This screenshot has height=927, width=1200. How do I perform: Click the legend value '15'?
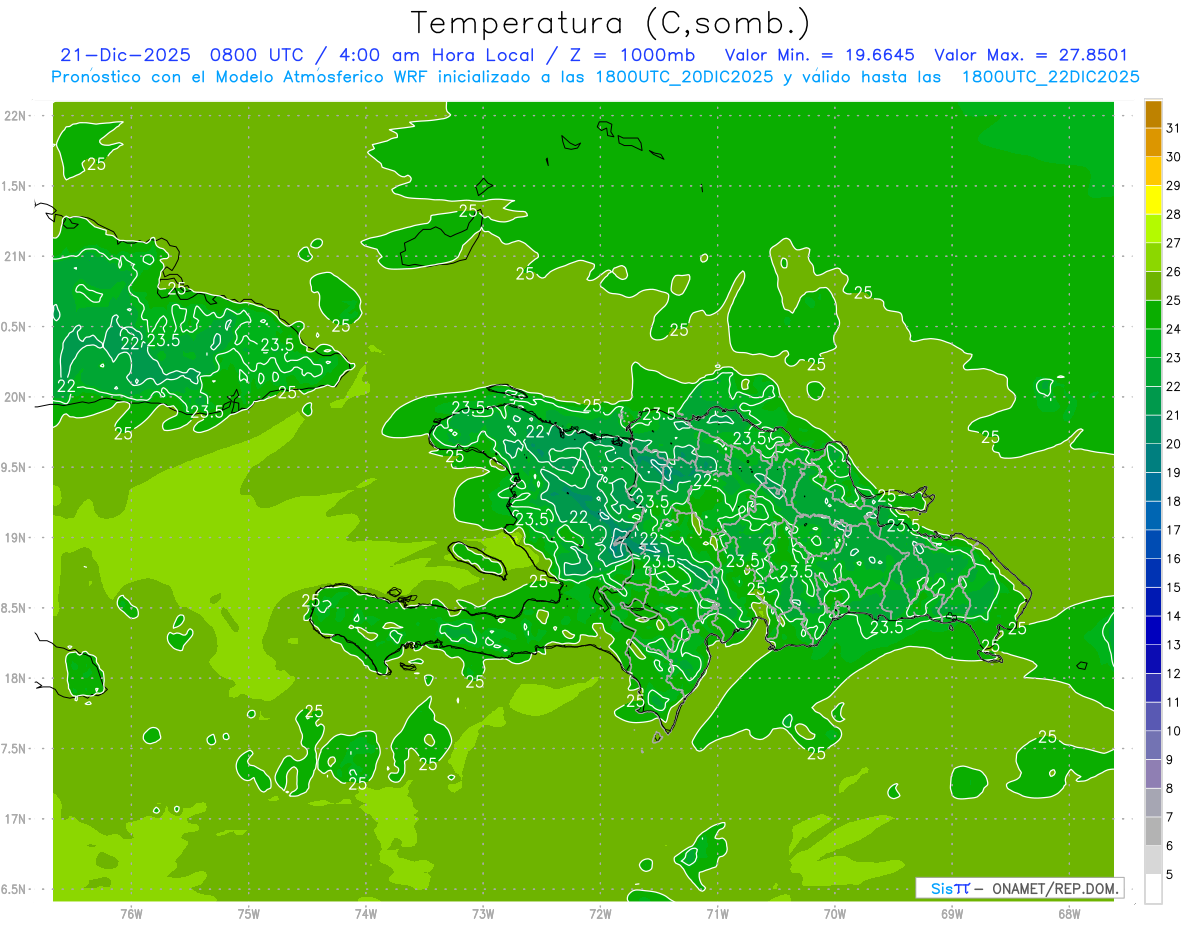click(1174, 588)
